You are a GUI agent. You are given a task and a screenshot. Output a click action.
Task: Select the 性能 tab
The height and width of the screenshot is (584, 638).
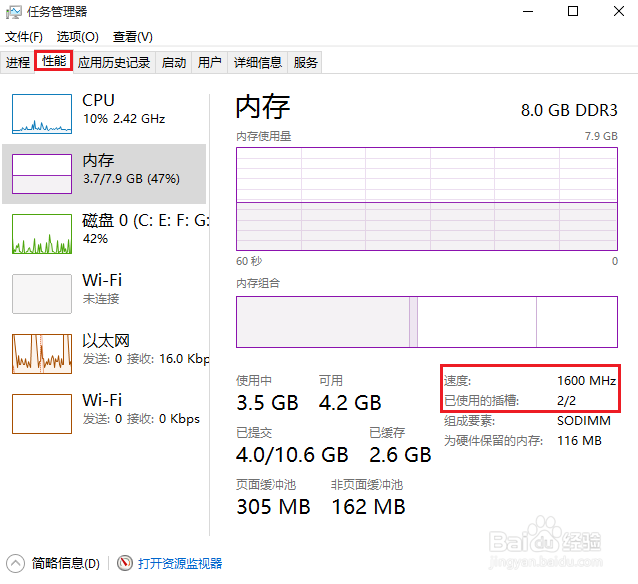tap(54, 61)
